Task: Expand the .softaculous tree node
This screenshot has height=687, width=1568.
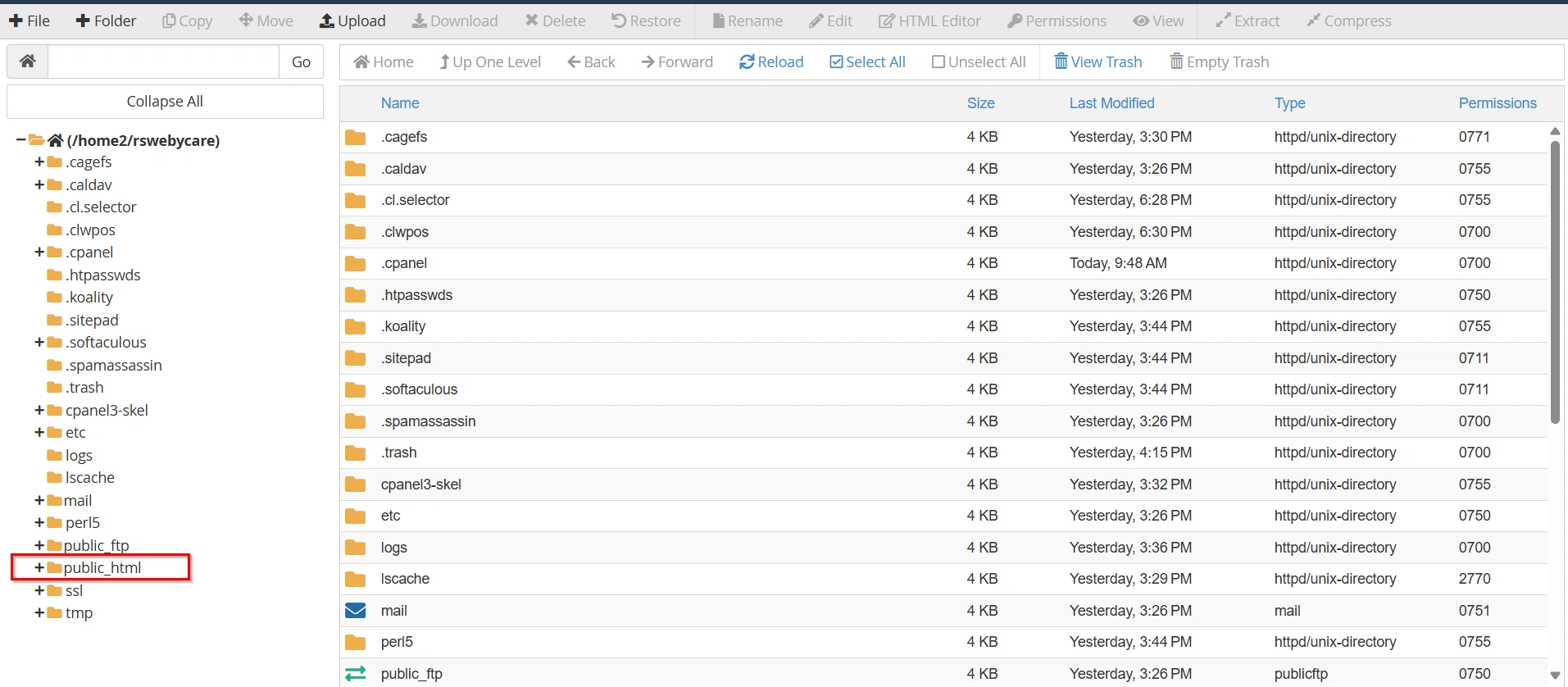Action: 39,343
